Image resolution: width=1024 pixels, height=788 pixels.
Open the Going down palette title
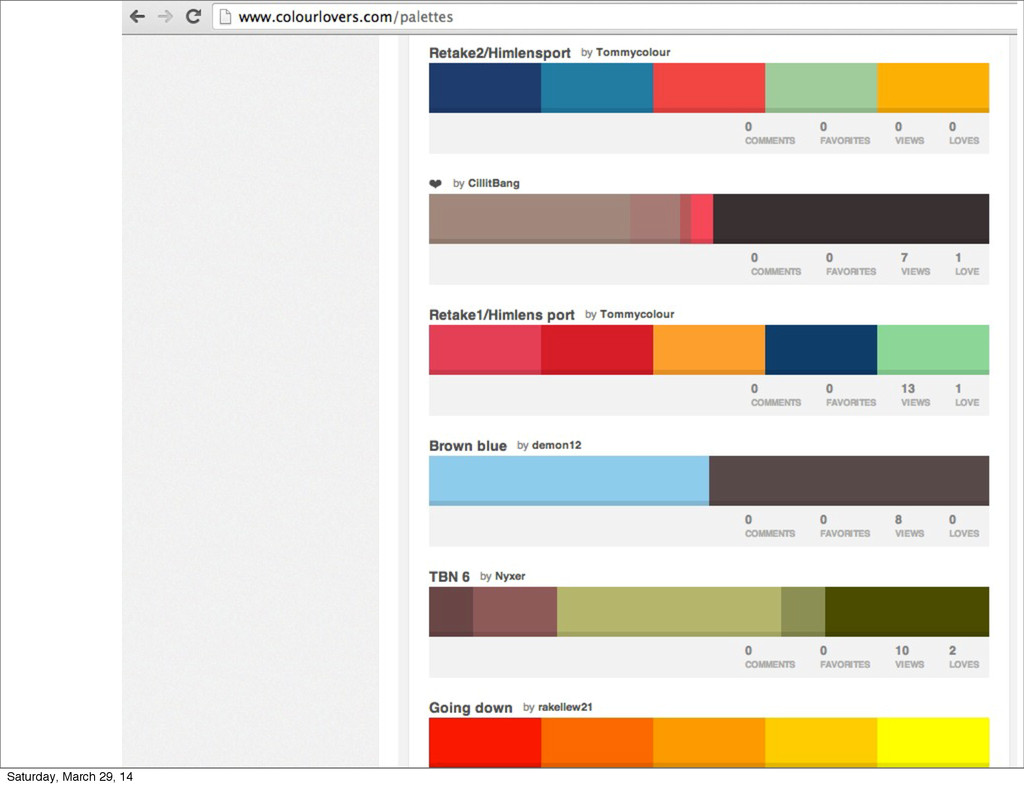point(470,708)
